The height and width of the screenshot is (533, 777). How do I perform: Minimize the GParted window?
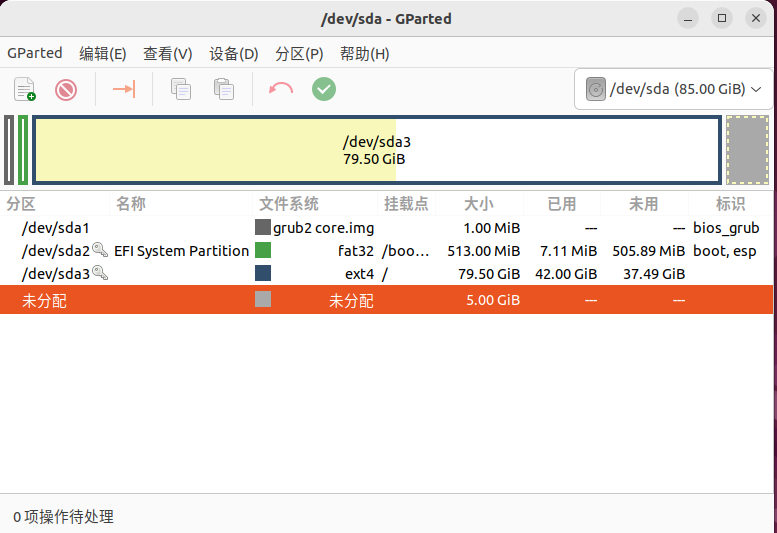(x=688, y=19)
